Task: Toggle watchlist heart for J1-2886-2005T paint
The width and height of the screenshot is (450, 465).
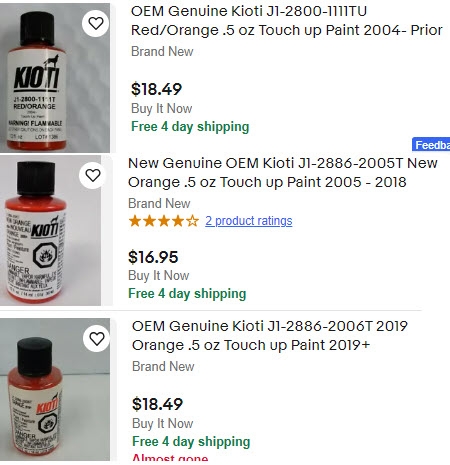Action: (93, 175)
